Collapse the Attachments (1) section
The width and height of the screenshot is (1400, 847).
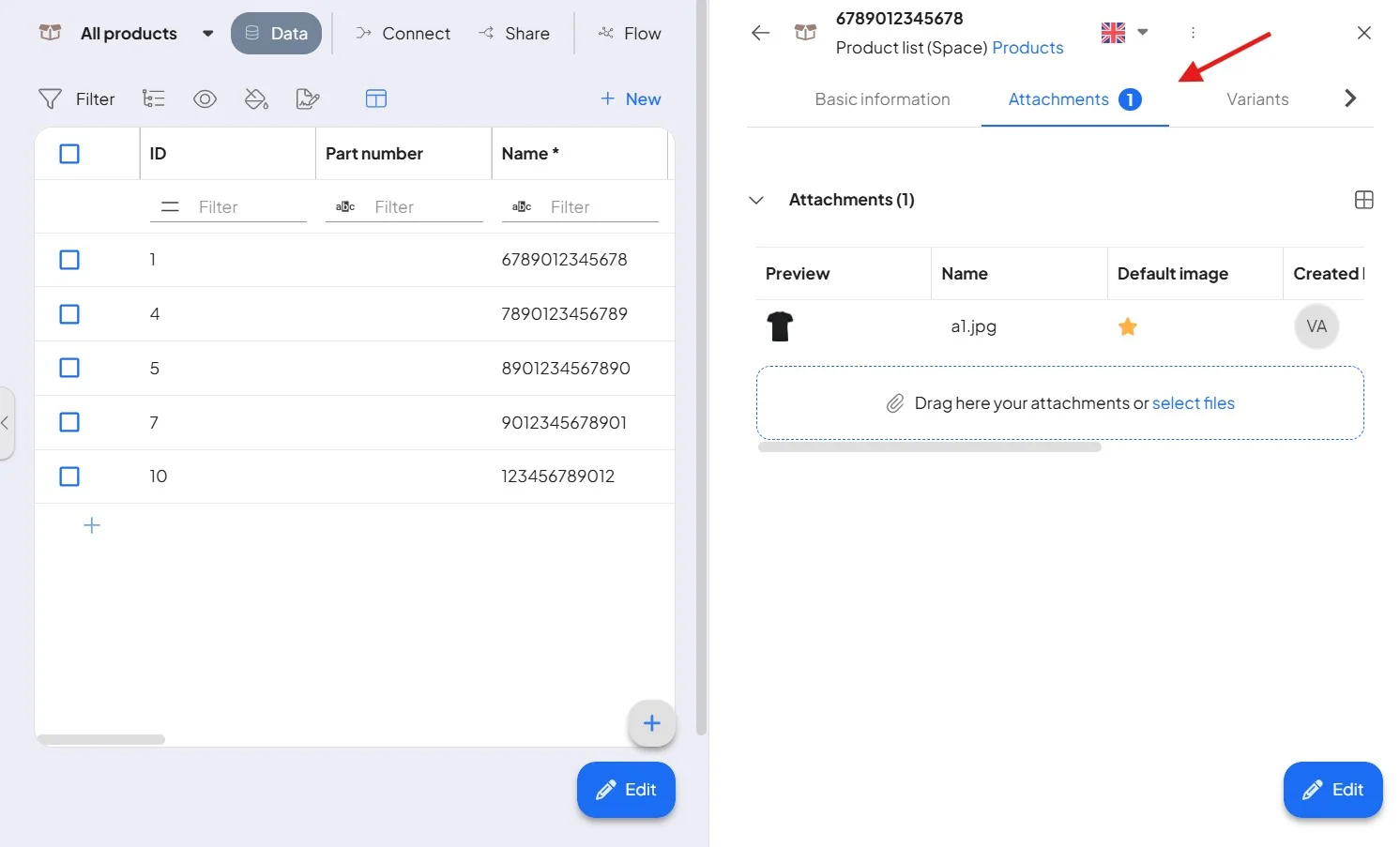pos(756,200)
